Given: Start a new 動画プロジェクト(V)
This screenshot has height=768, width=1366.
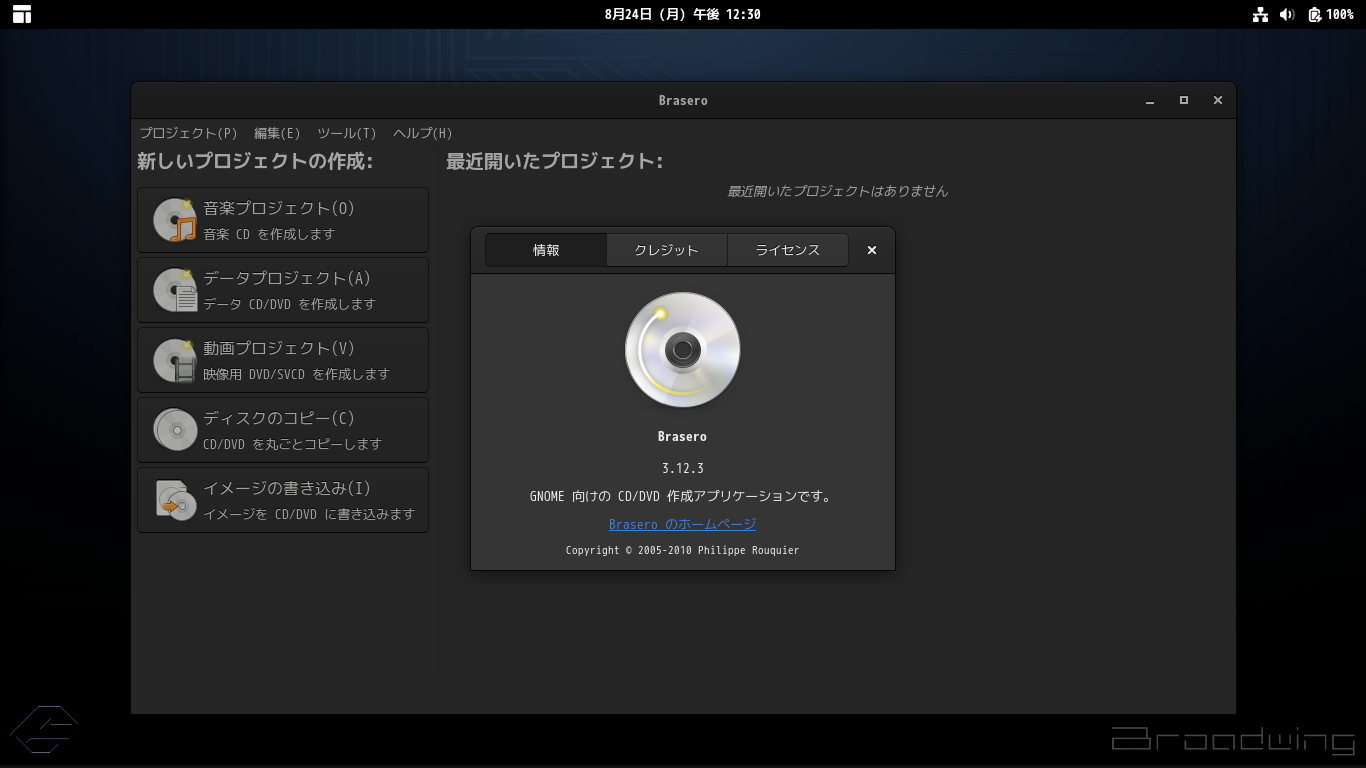Looking at the screenshot, I should tap(283, 360).
